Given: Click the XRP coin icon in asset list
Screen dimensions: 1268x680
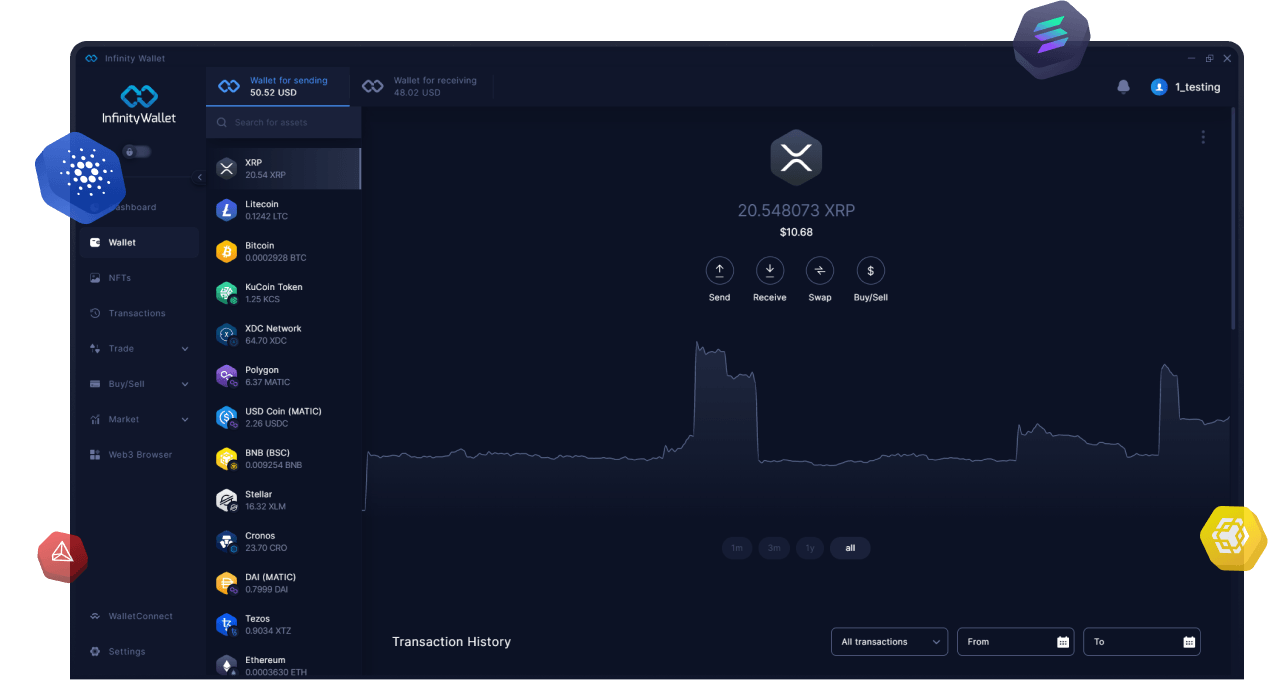Looking at the screenshot, I should coord(227,168).
